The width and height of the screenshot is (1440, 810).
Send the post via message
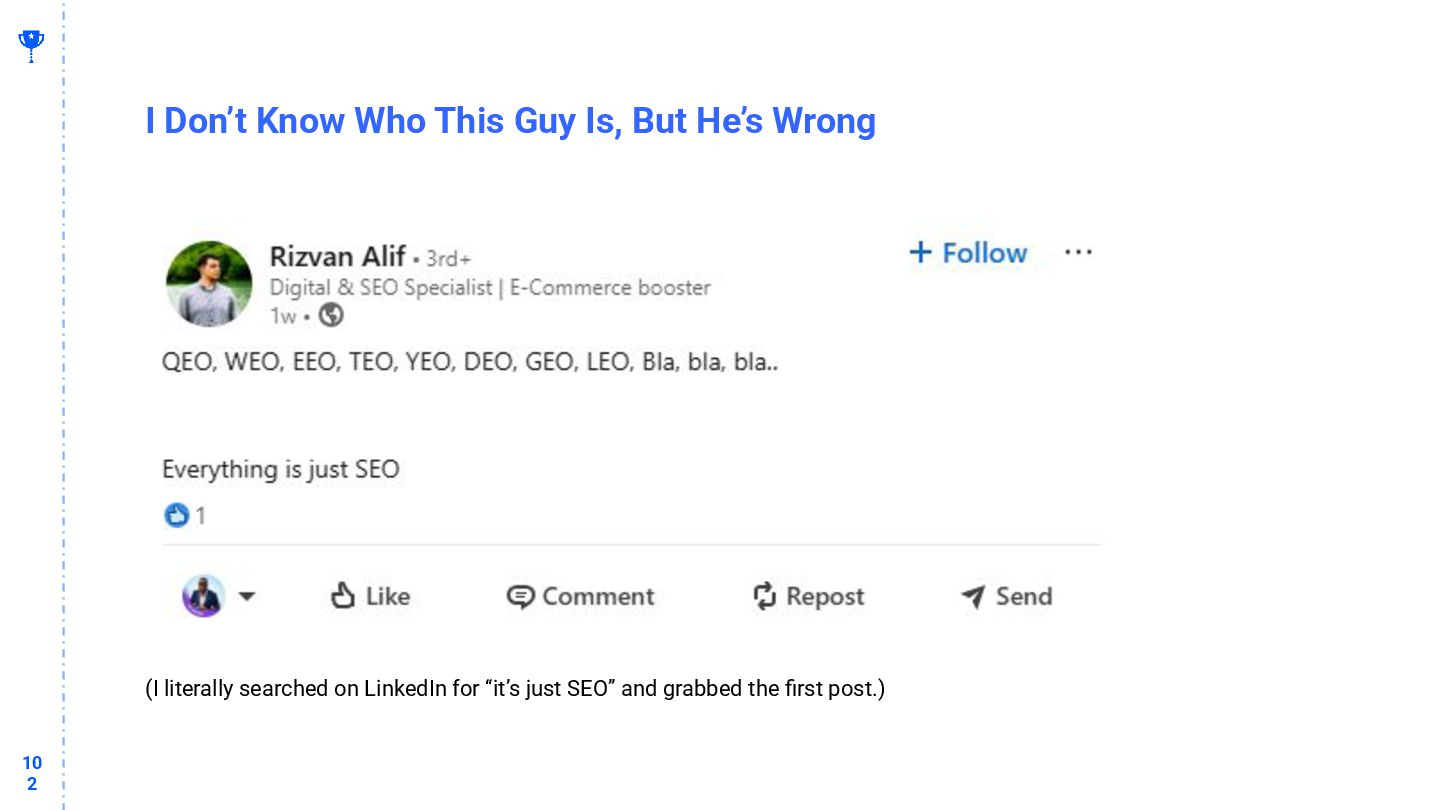[1006, 596]
